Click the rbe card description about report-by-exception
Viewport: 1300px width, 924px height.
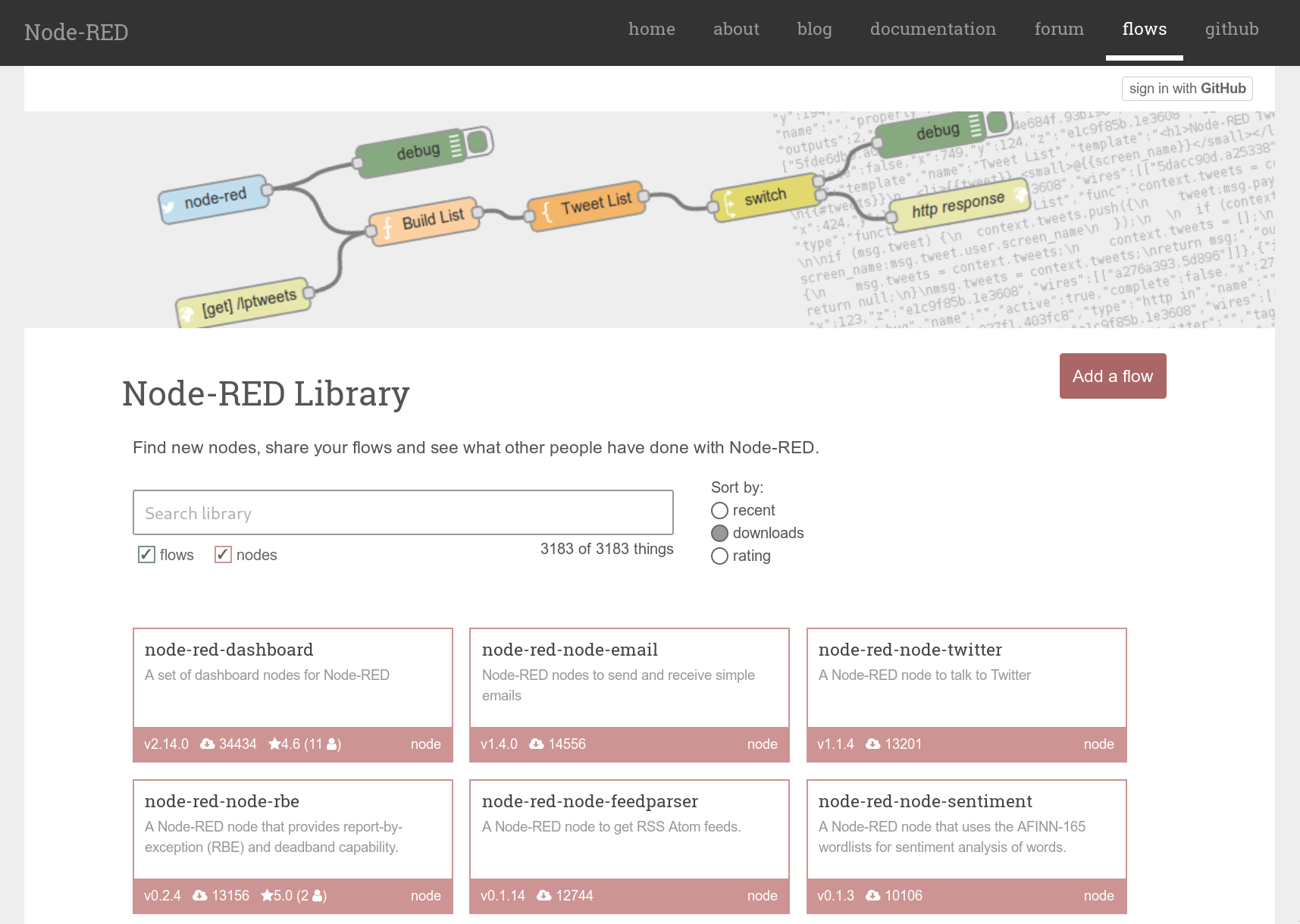(x=274, y=837)
